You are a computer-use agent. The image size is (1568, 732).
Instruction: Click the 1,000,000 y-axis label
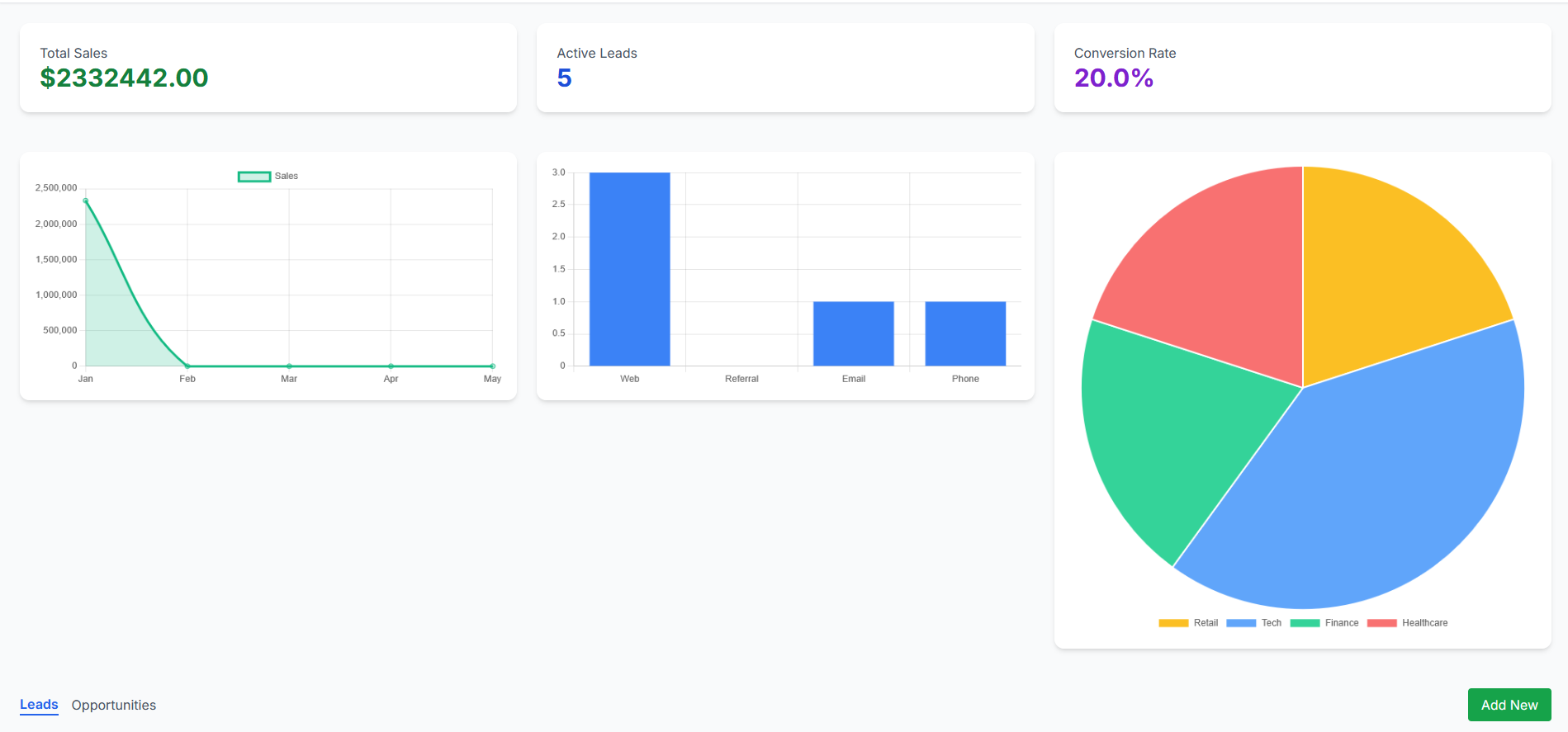pyautogui.click(x=56, y=295)
